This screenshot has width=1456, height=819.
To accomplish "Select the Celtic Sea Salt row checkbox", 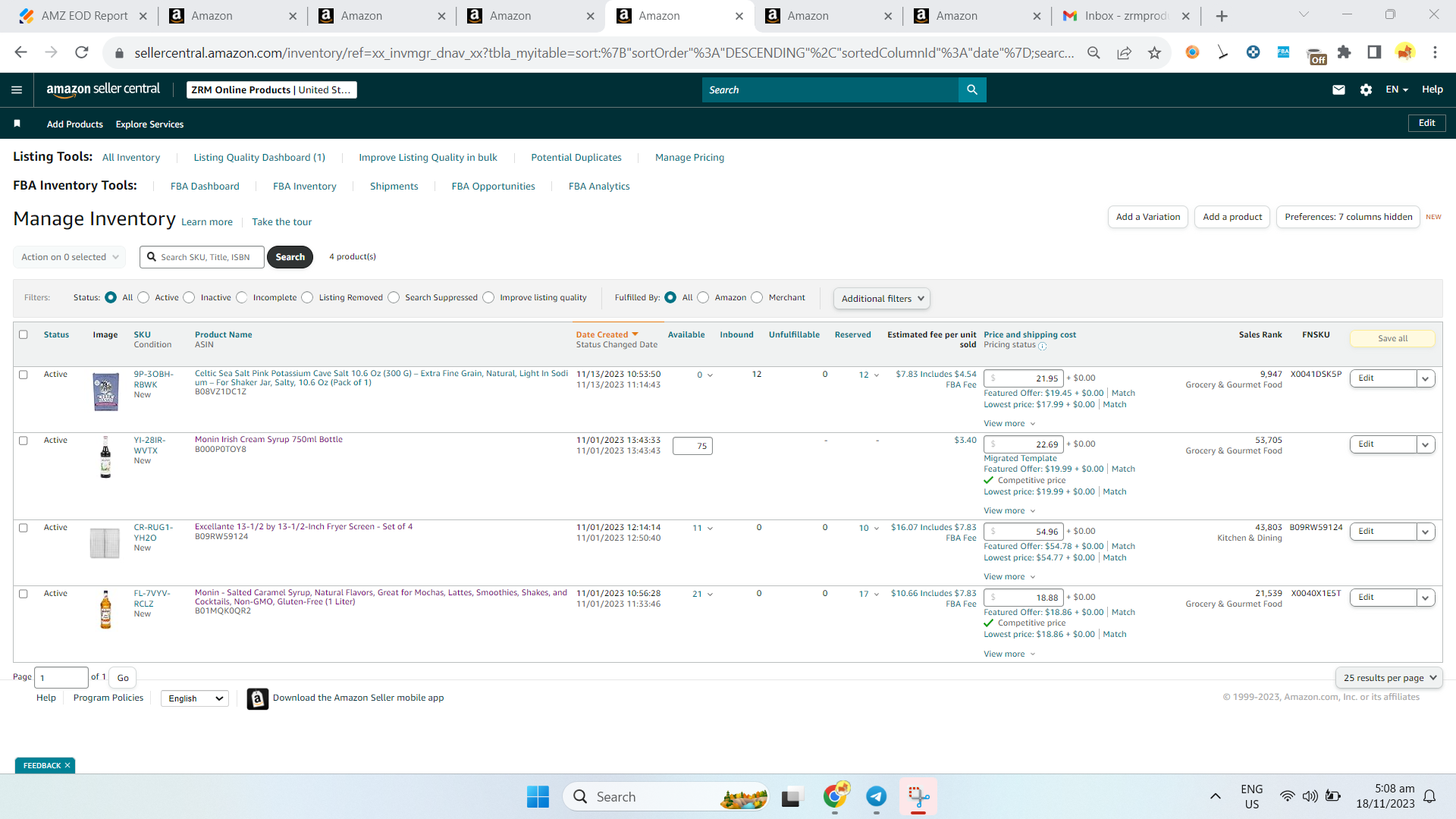I will point(24,375).
